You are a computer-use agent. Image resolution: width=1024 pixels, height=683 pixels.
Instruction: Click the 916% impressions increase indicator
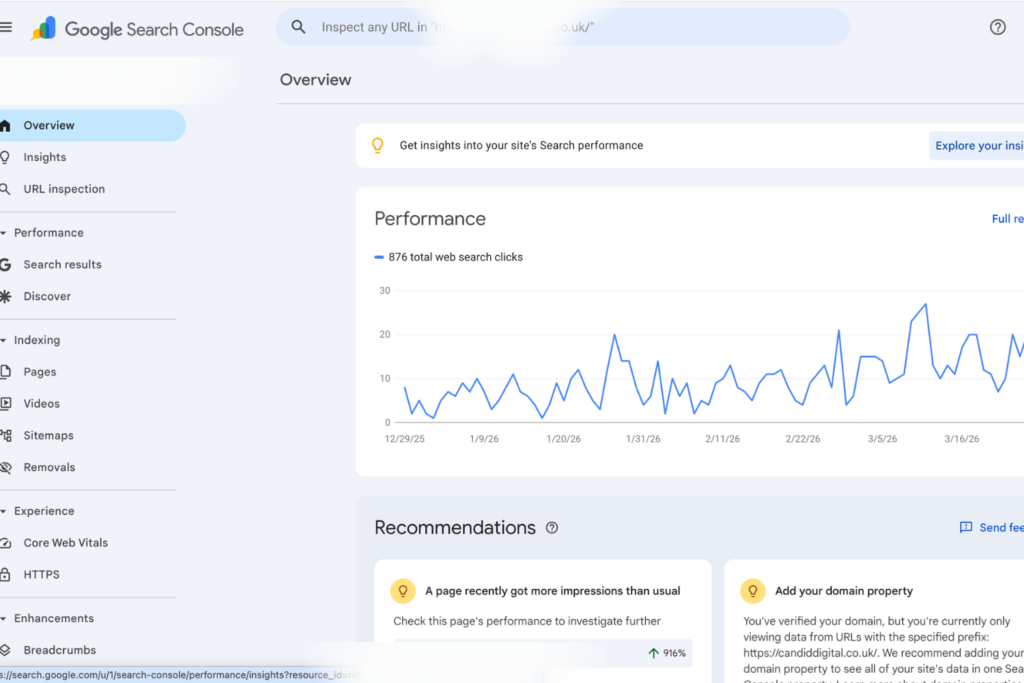click(x=668, y=652)
